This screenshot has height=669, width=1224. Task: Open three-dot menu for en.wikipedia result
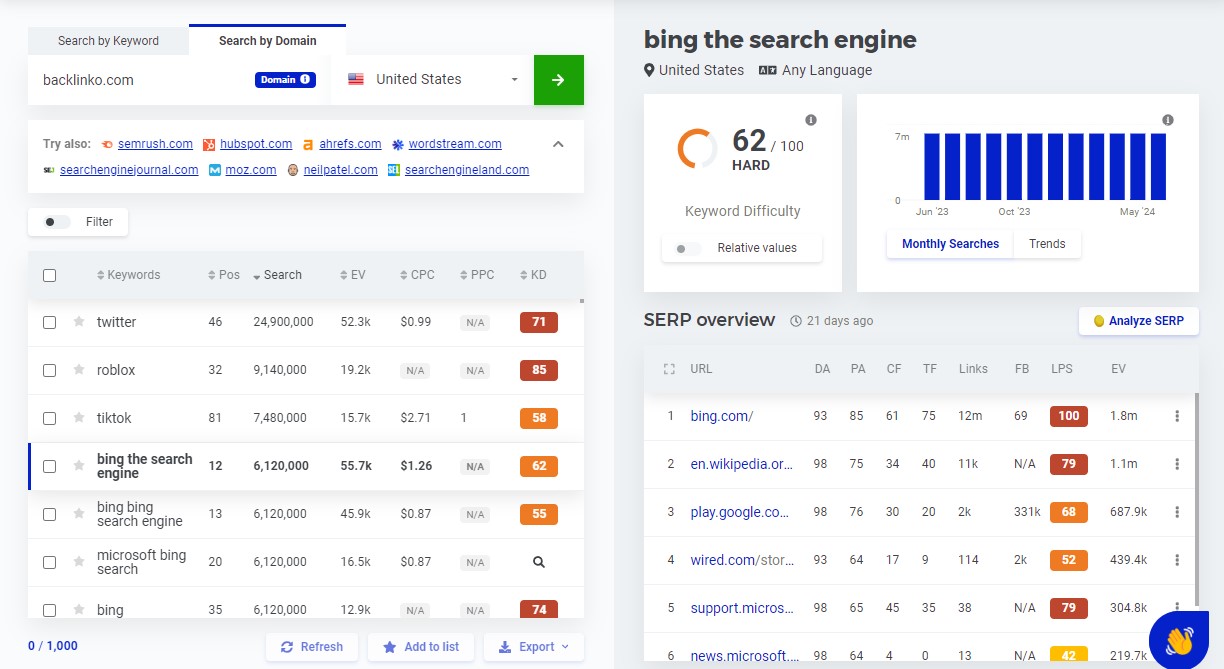pos(1177,464)
